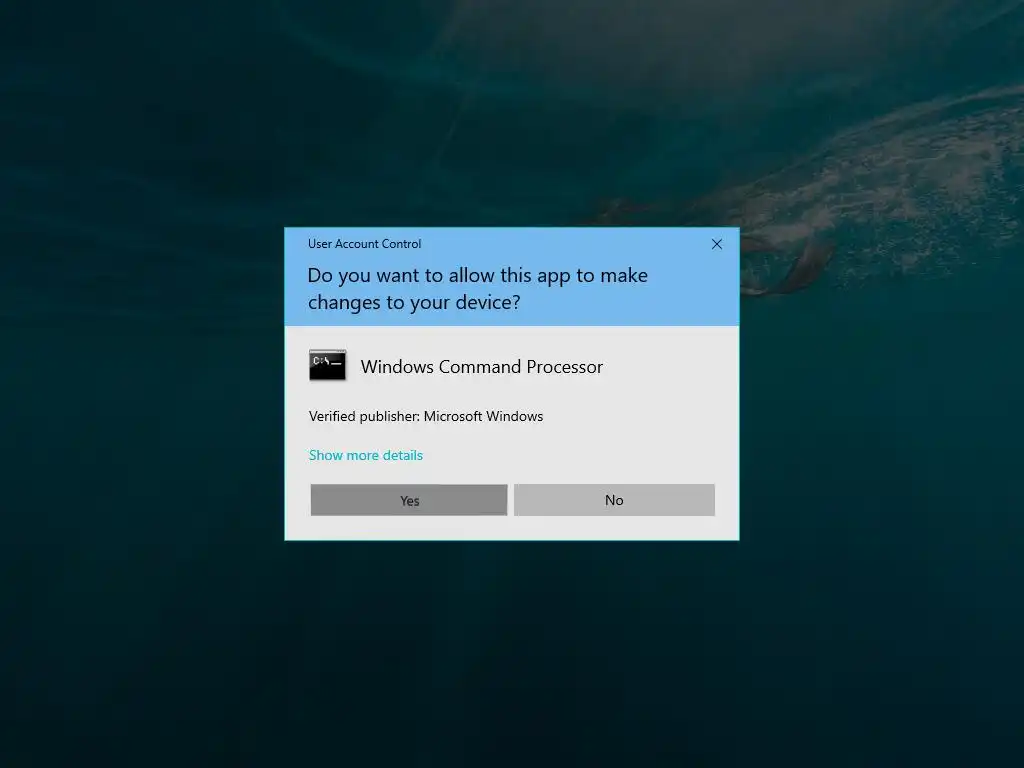The height and width of the screenshot is (768, 1024).
Task: Click the Verified publisher: Microsoft Windows text
Action: 426,416
